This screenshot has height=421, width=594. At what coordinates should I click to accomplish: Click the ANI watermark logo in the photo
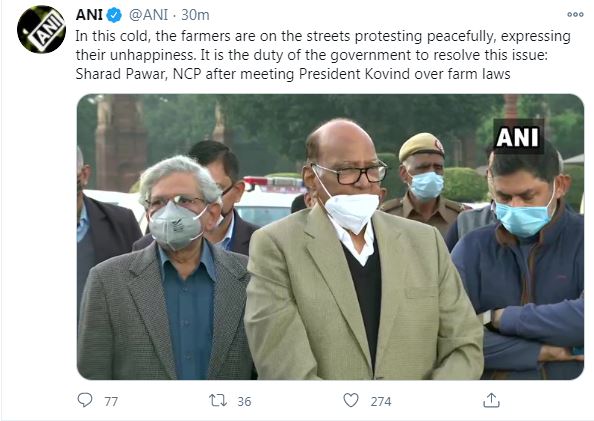pyautogui.click(x=518, y=137)
